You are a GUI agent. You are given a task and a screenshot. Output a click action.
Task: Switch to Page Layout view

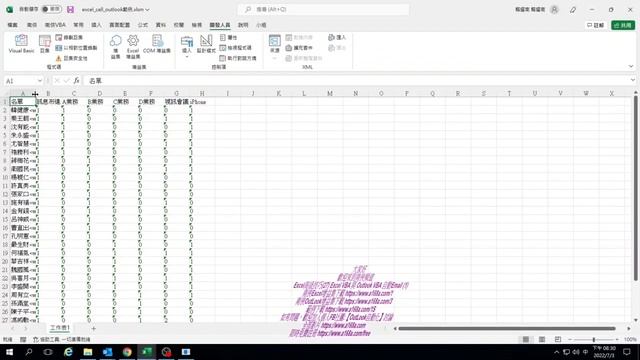(542, 339)
